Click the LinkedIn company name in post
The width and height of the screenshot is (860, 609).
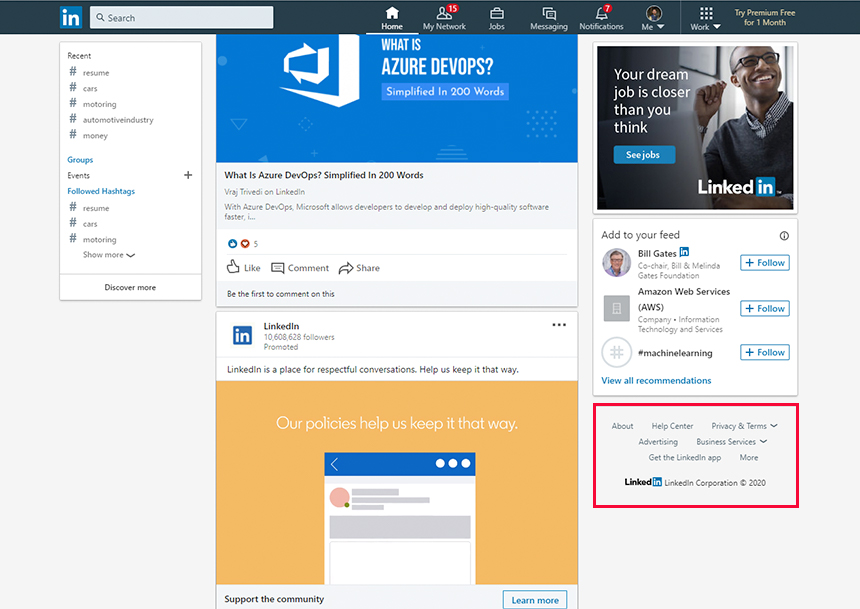point(281,326)
